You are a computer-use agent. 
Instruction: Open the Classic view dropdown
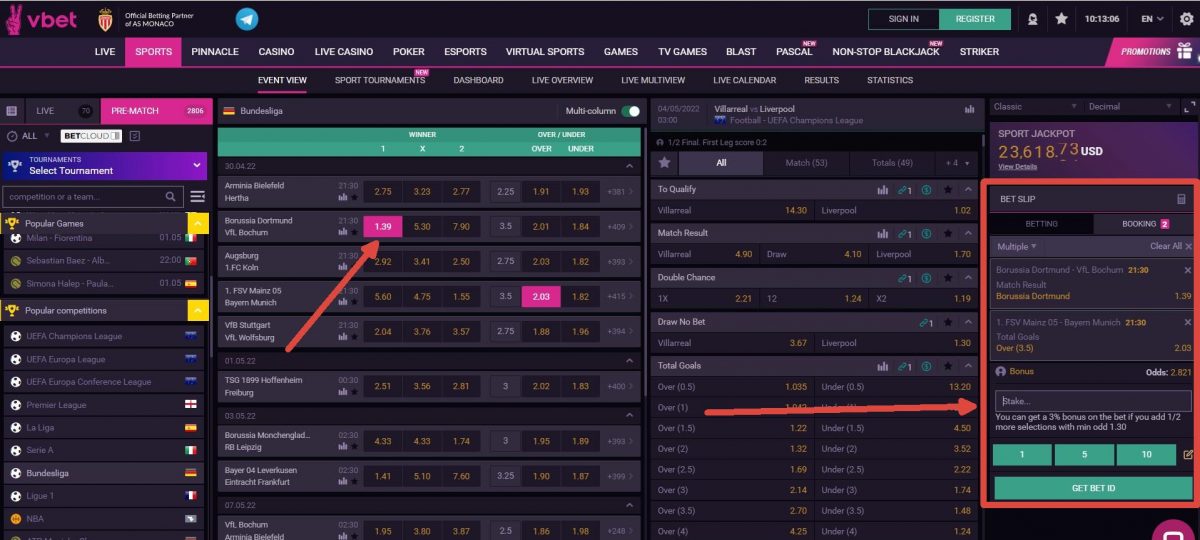pyautogui.click(x=1035, y=106)
